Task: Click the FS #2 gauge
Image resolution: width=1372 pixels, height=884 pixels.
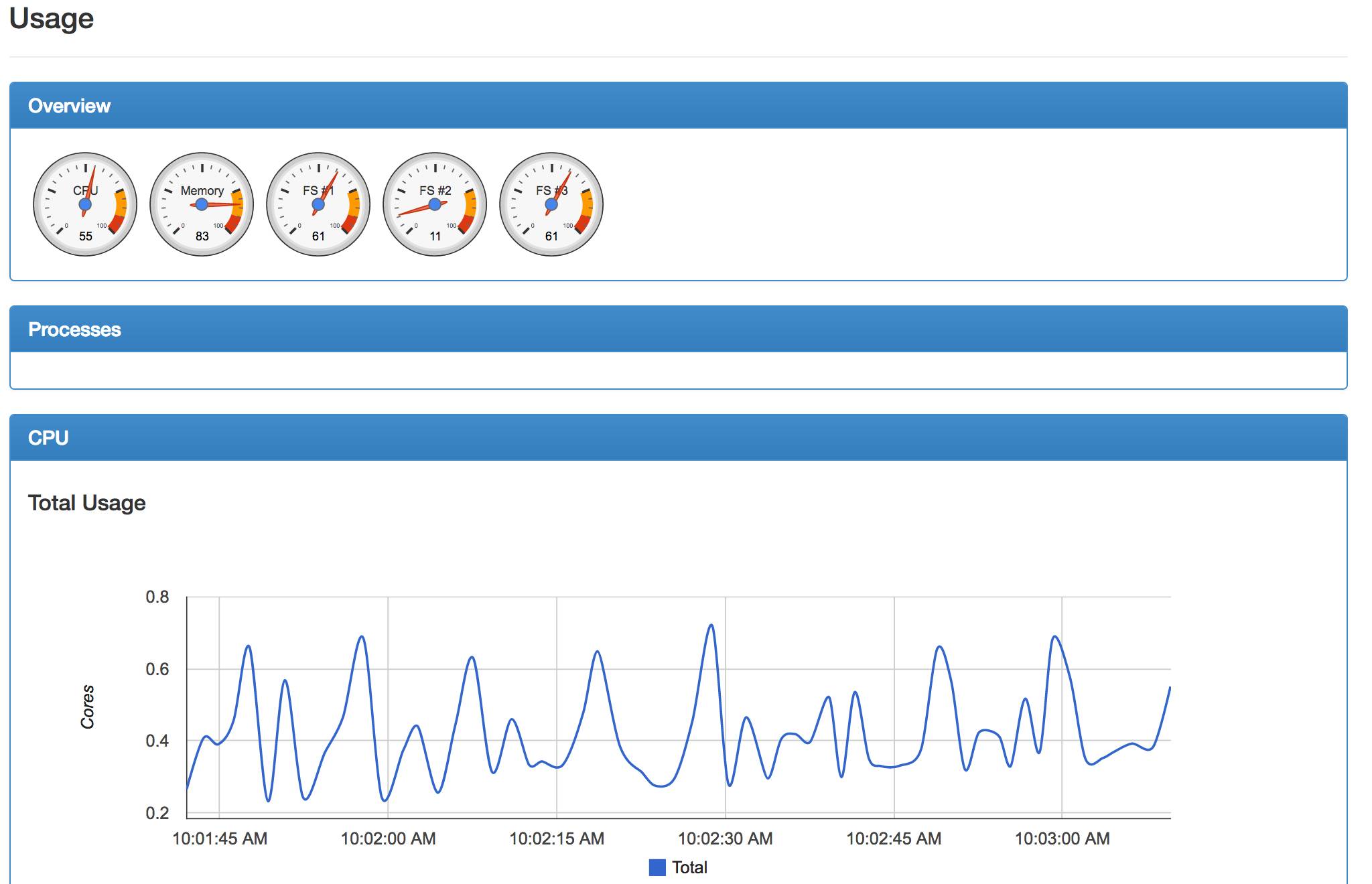Action: 435,204
